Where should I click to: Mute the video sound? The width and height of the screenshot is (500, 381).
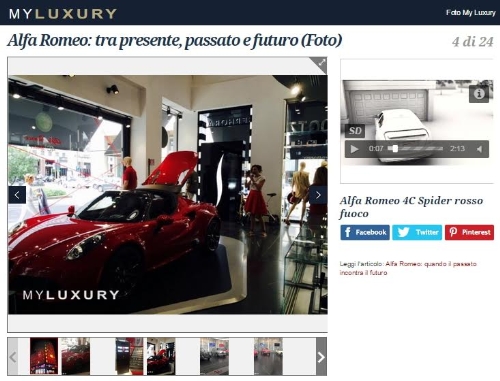click(480, 149)
